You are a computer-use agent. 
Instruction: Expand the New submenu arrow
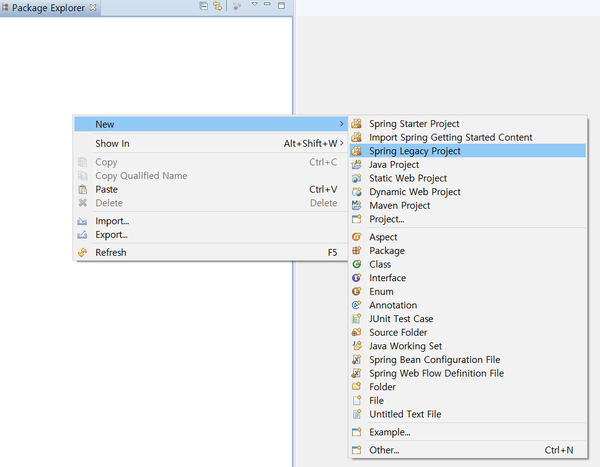341,124
